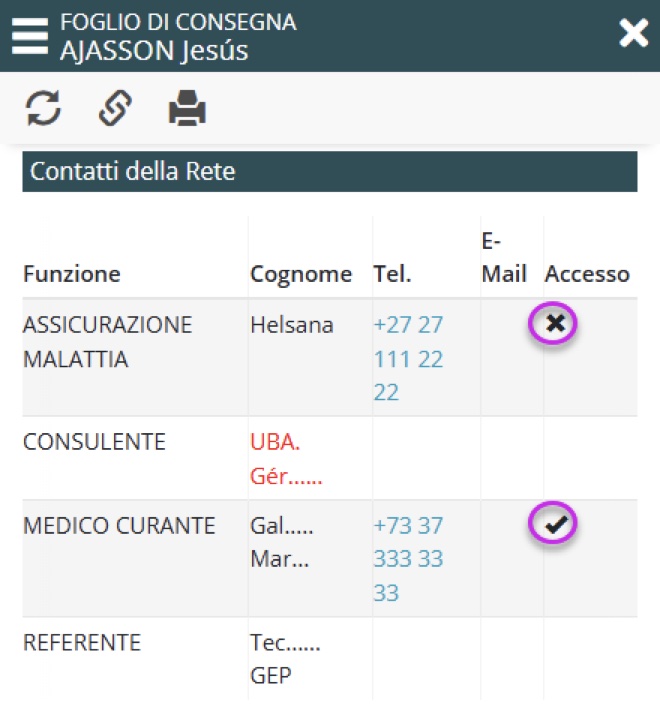Click the Accesso column header
Screen dimensions: 660x718
point(587,274)
